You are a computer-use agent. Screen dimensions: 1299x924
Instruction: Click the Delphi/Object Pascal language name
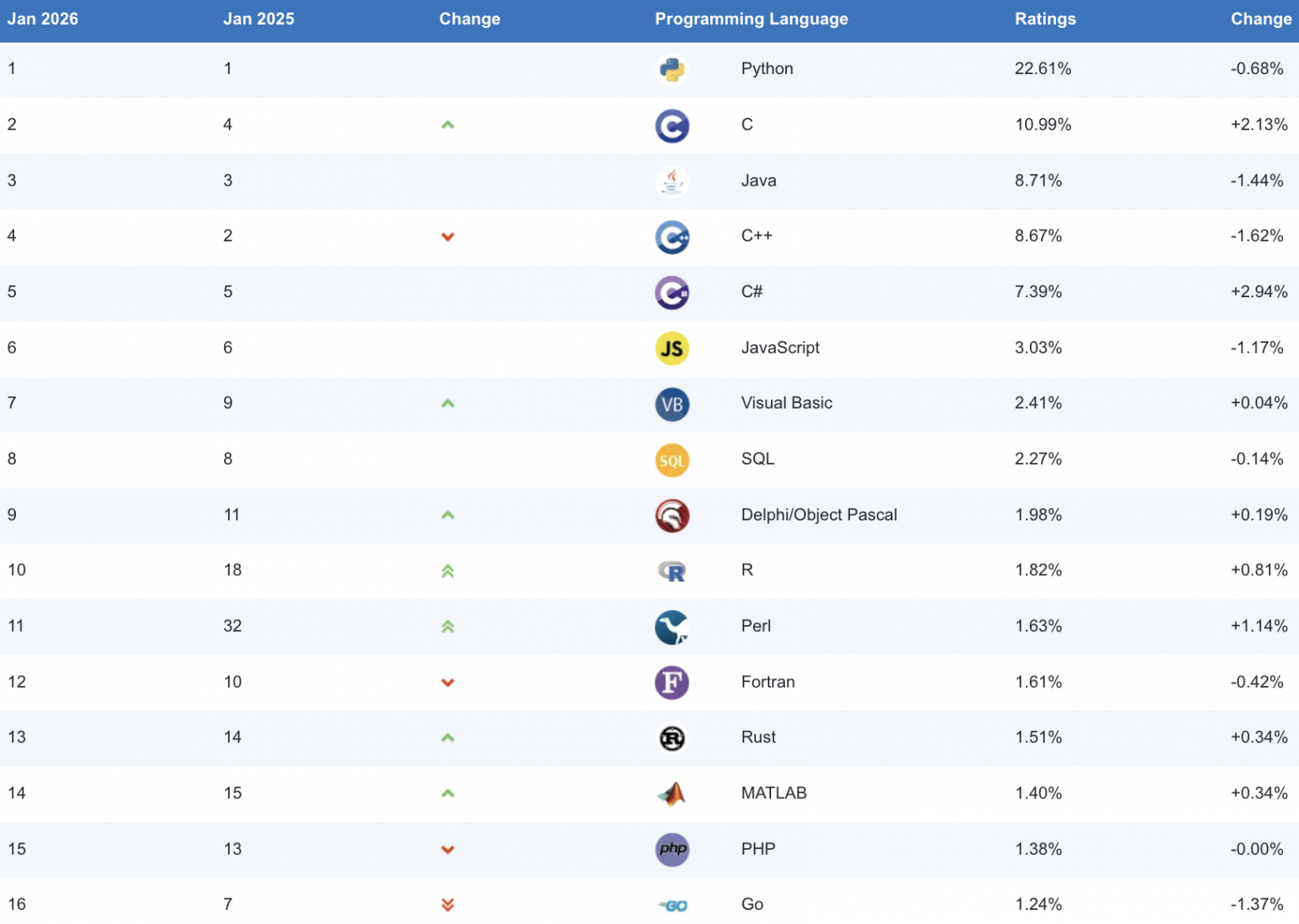[819, 515]
